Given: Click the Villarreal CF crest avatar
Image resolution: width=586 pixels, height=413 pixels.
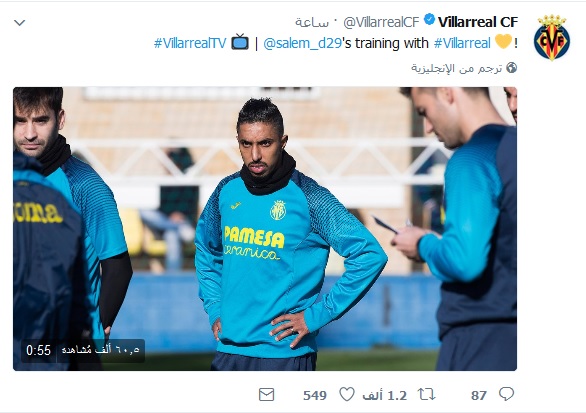Looking at the screenshot, I should (x=552, y=38).
